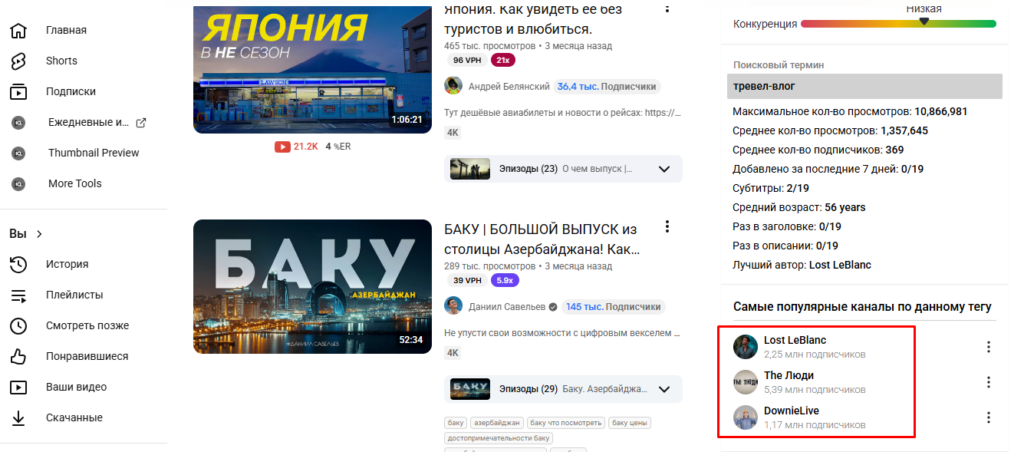
Task: Click the тревел-влог search term field
Action: [x=865, y=86]
